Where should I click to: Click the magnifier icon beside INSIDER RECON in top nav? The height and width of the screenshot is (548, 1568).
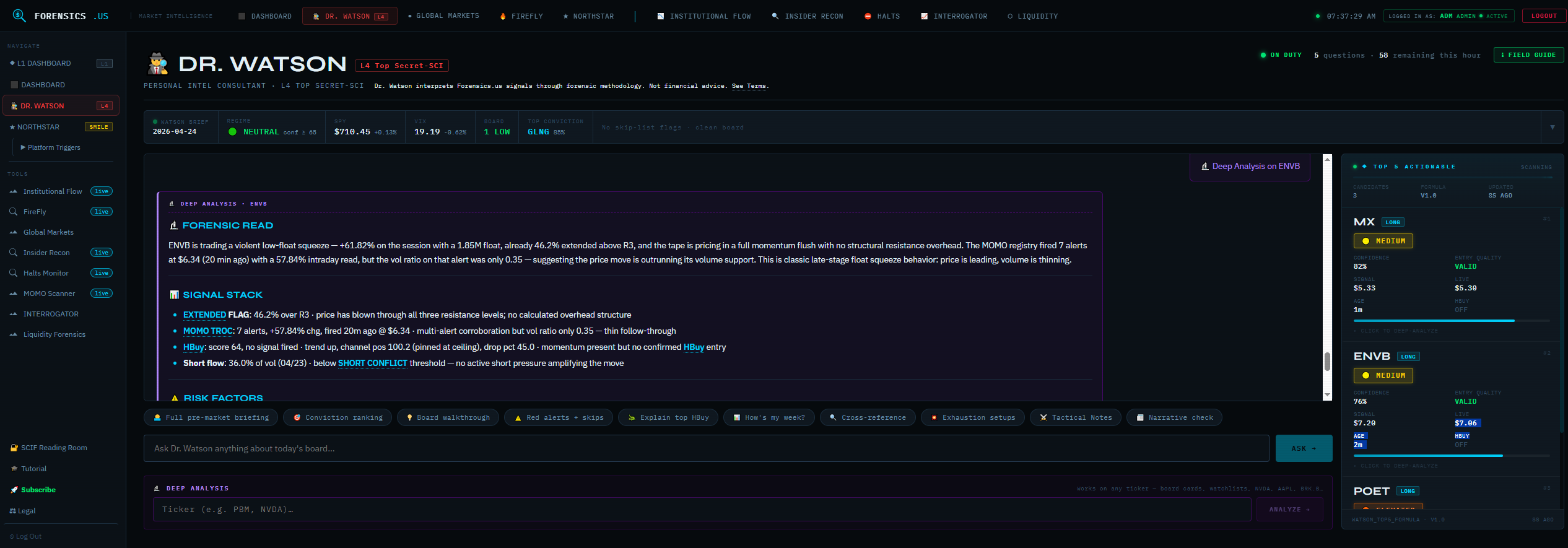(775, 17)
